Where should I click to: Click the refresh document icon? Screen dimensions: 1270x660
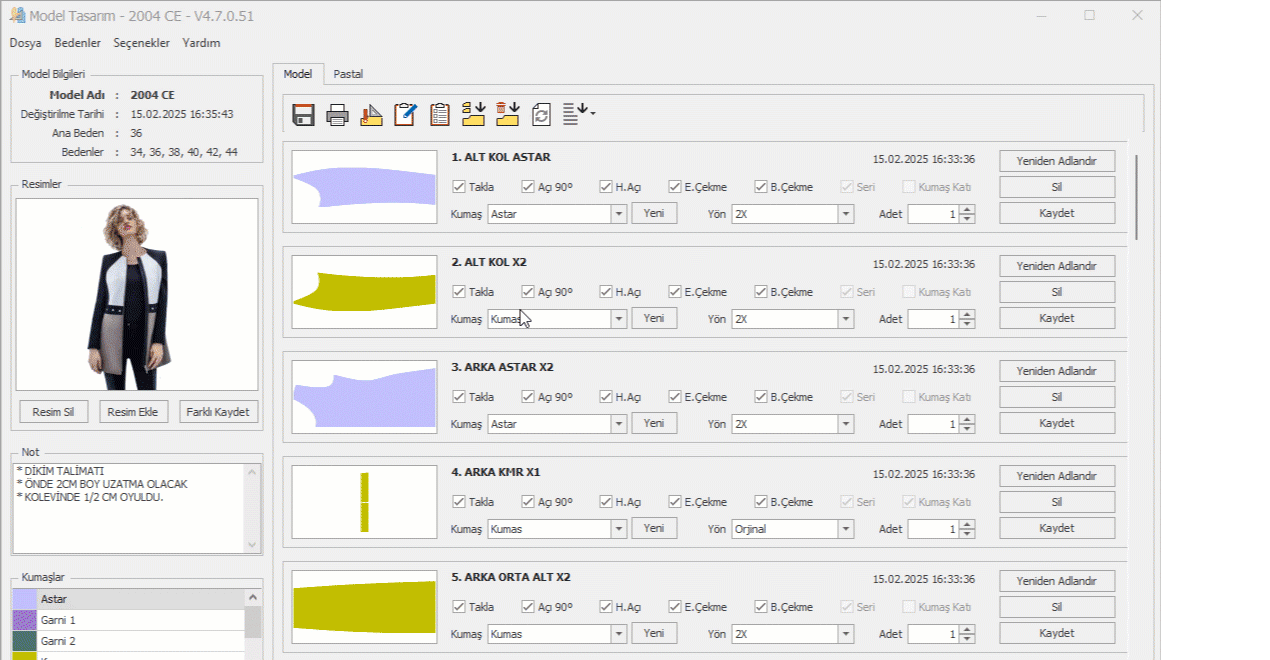pyautogui.click(x=541, y=115)
